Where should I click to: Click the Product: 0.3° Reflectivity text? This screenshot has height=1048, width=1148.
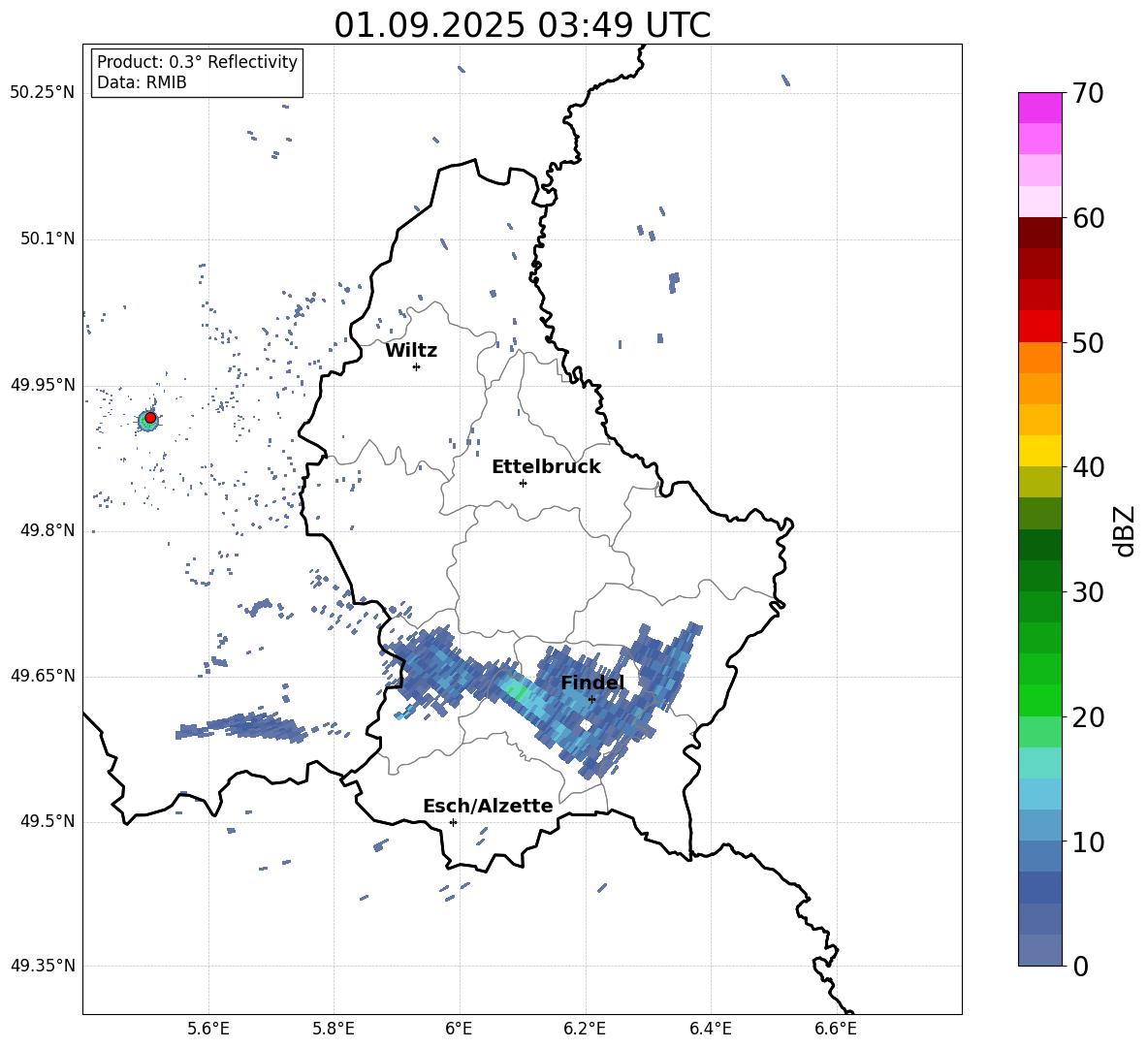[197, 62]
